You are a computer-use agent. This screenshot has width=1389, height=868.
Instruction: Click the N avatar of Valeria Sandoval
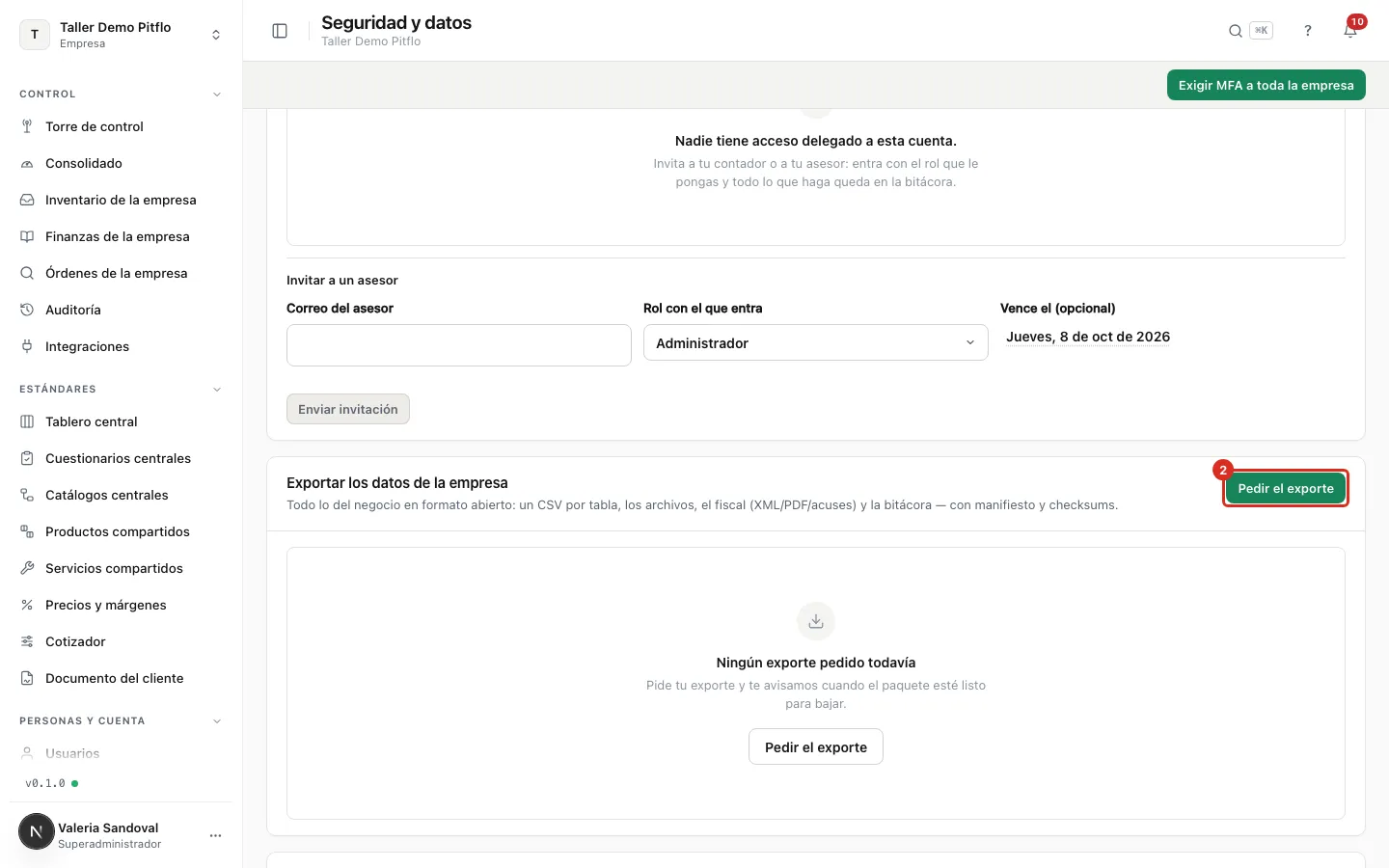click(37, 831)
